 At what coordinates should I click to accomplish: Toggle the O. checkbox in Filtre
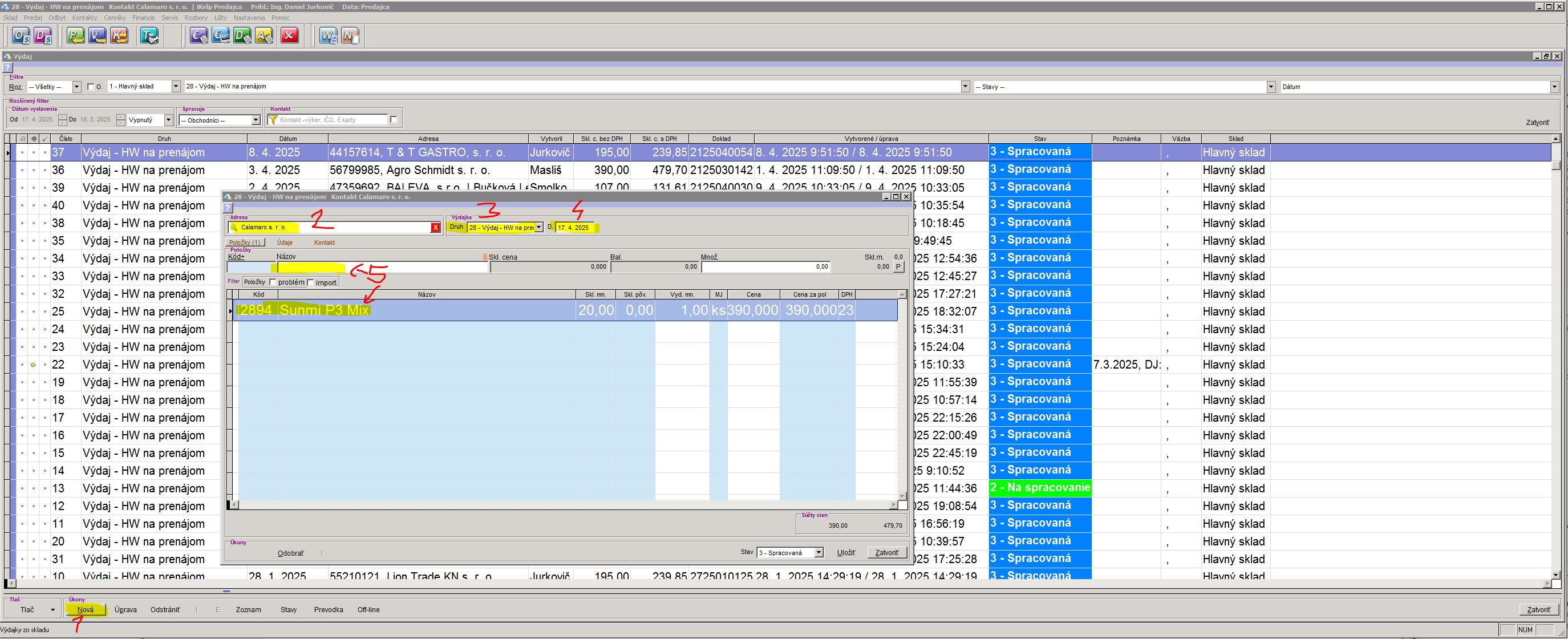(x=91, y=87)
